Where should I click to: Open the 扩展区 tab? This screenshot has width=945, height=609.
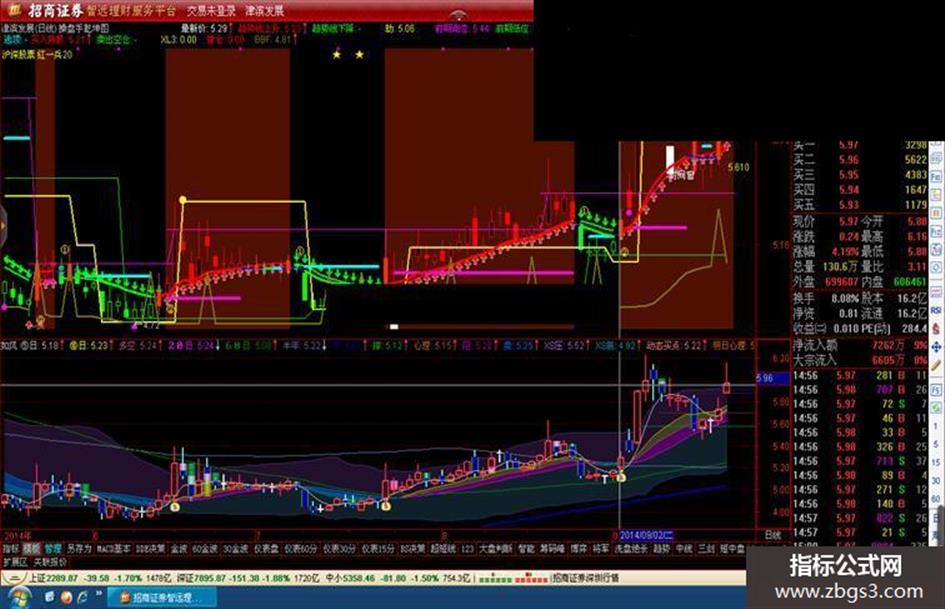pos(15,562)
